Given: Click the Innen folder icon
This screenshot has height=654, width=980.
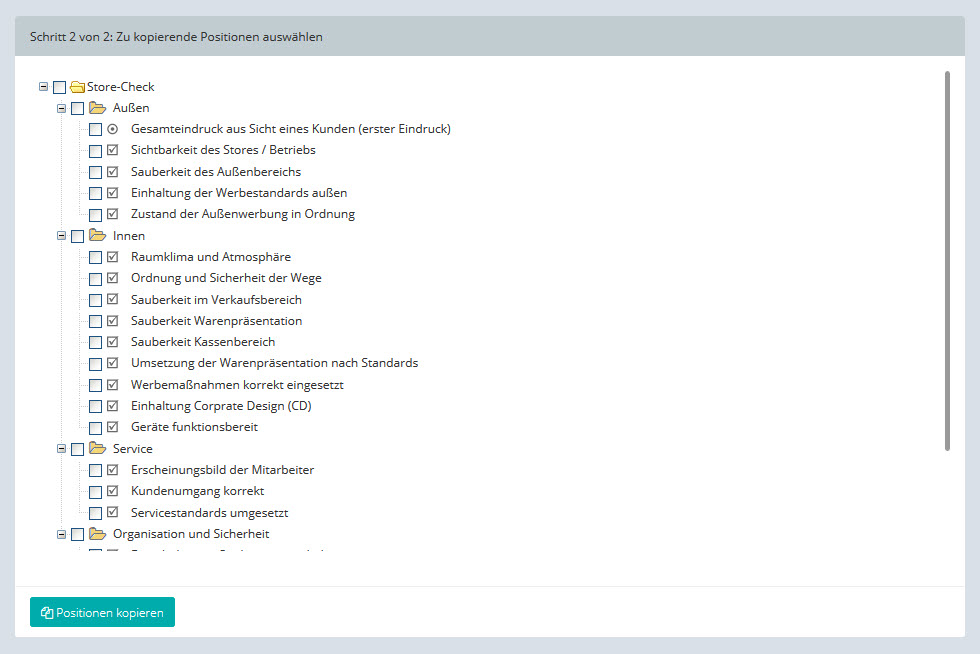Looking at the screenshot, I should point(97,236).
